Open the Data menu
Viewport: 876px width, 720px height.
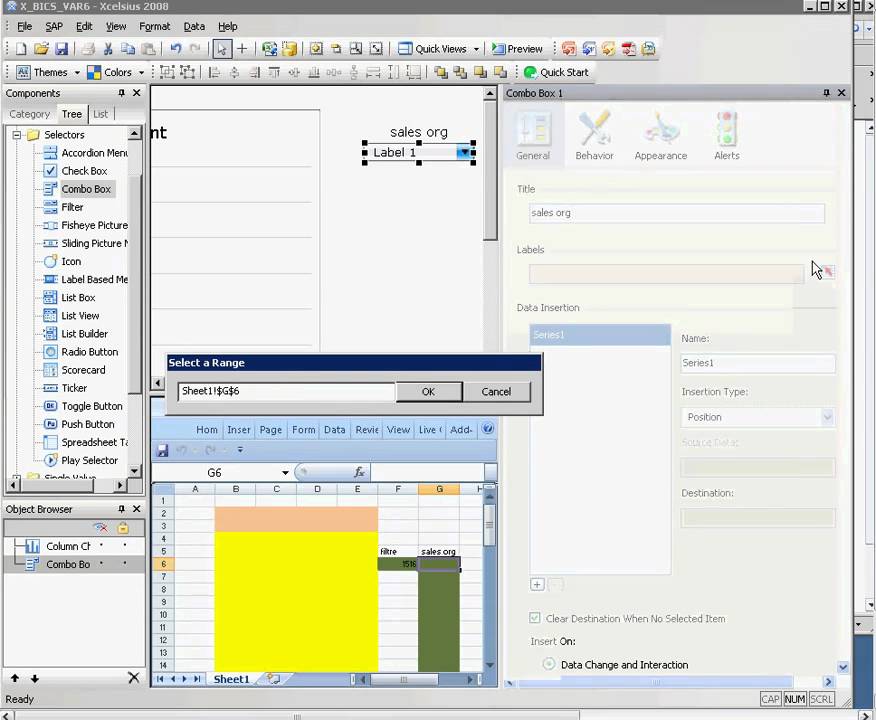(x=194, y=26)
